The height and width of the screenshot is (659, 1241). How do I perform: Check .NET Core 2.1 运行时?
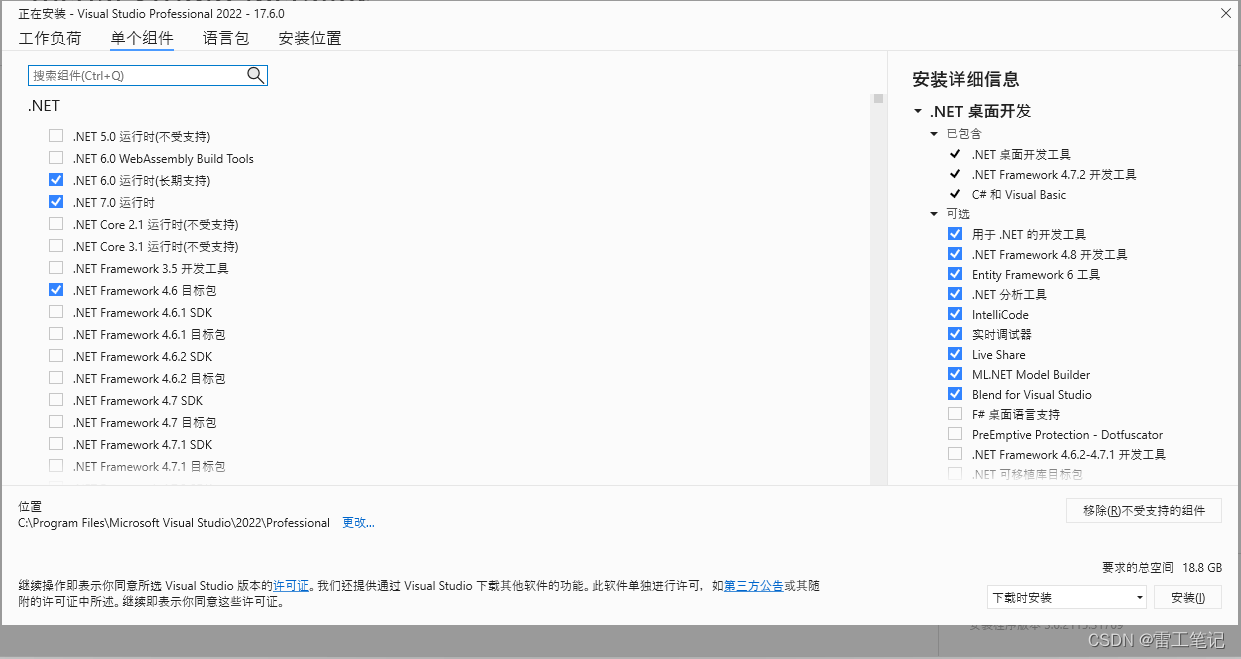[56, 224]
